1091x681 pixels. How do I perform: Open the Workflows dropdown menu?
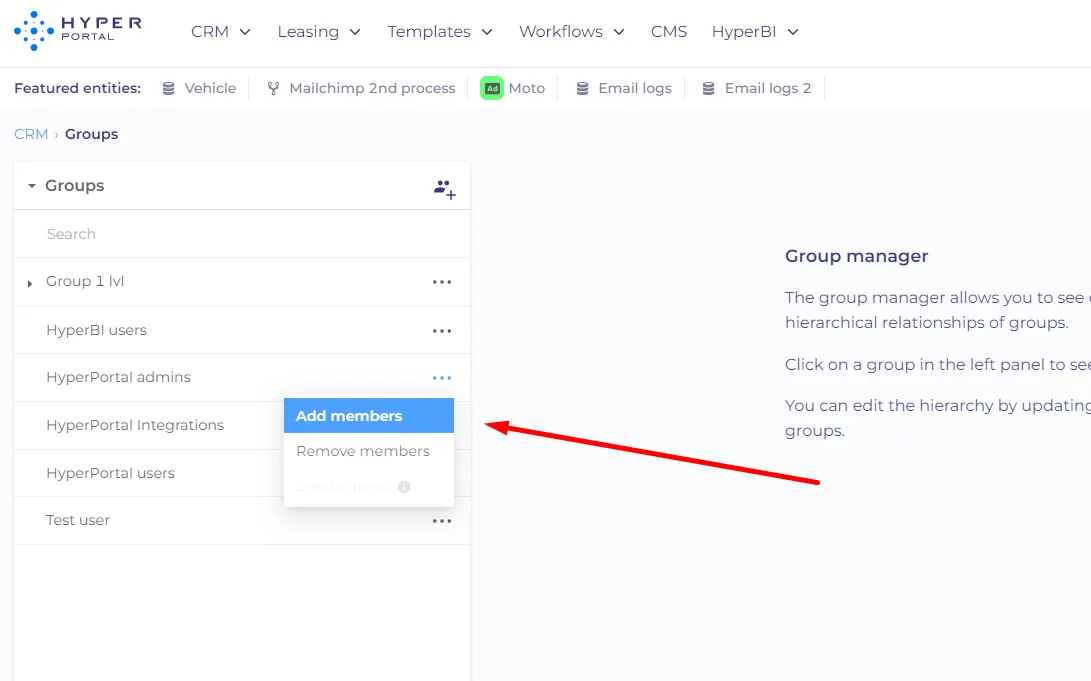tap(571, 31)
